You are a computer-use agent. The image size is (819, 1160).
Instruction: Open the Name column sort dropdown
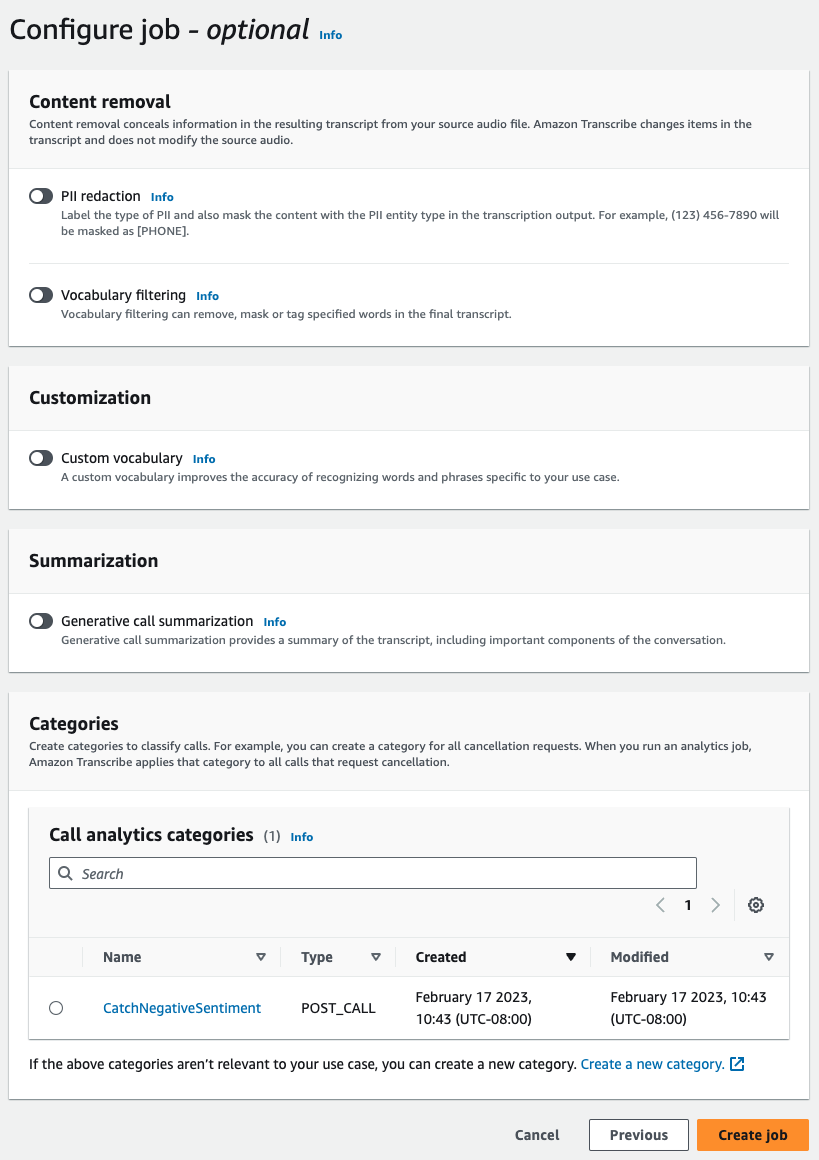point(261,957)
